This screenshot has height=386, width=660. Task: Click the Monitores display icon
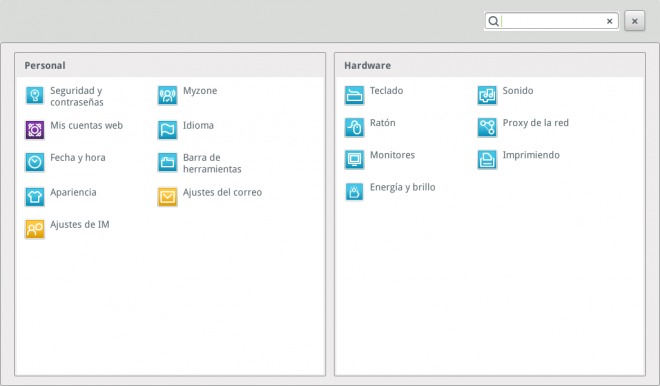click(354, 160)
